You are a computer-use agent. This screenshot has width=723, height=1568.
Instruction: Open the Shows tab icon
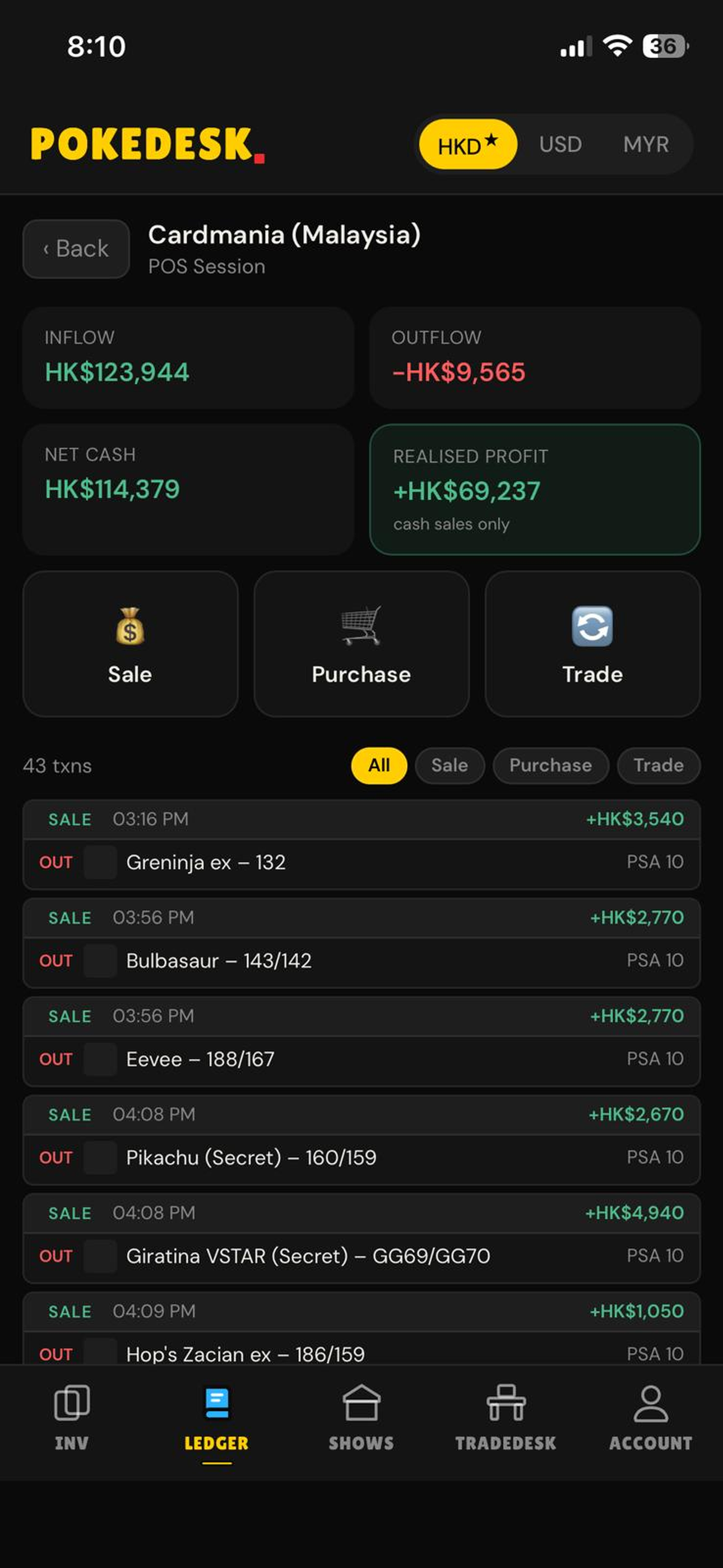(x=361, y=1403)
